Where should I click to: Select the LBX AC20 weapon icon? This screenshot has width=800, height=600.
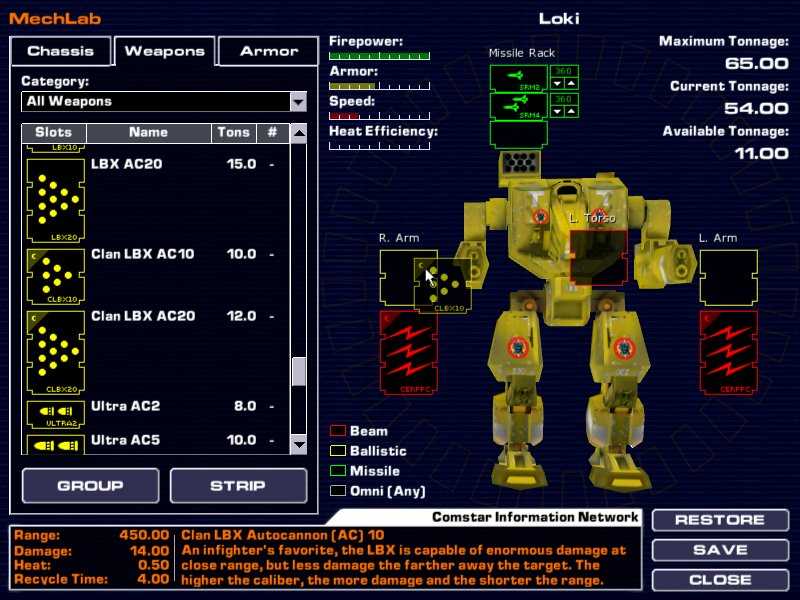56,201
